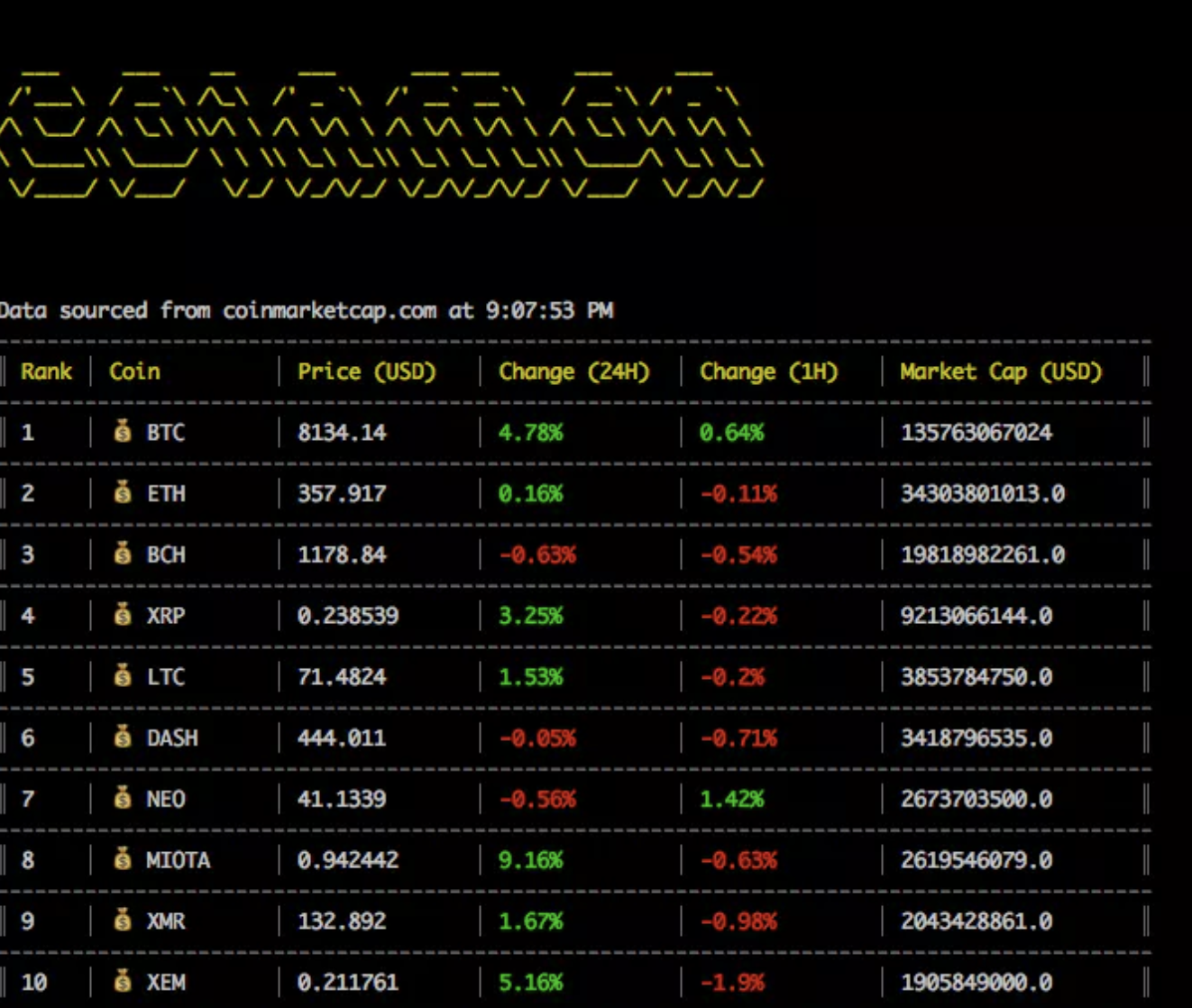Click the money bag icon beside XMR
The height and width of the screenshot is (1008, 1192).
tap(123, 921)
